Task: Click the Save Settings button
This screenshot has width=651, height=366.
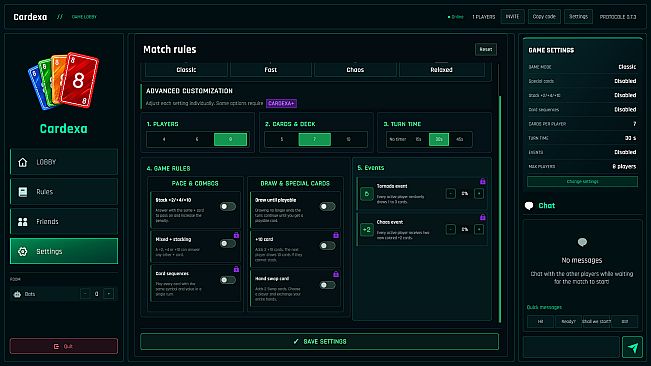Action: point(319,342)
